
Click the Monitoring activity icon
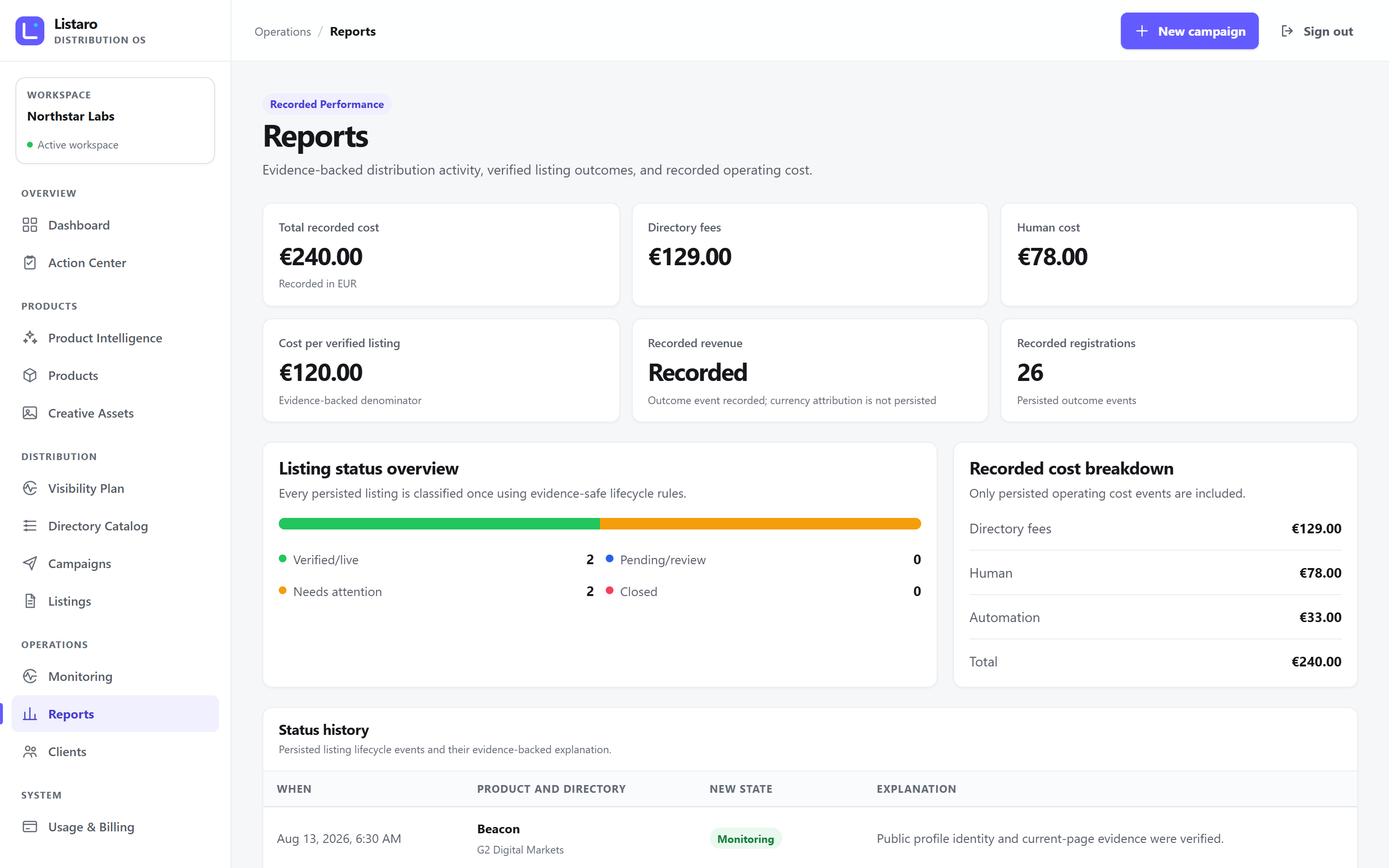[30, 676]
